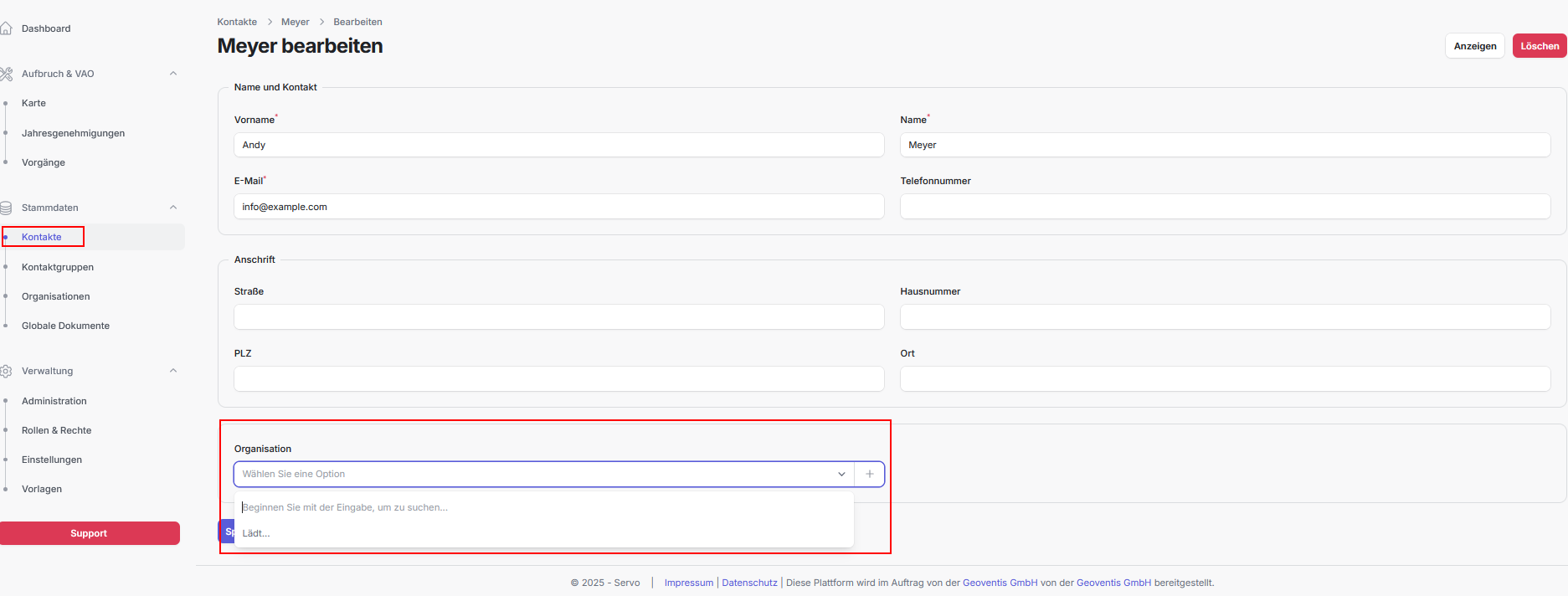
Task: Open Kontaktgruppen in the sidebar
Action: [x=58, y=267]
